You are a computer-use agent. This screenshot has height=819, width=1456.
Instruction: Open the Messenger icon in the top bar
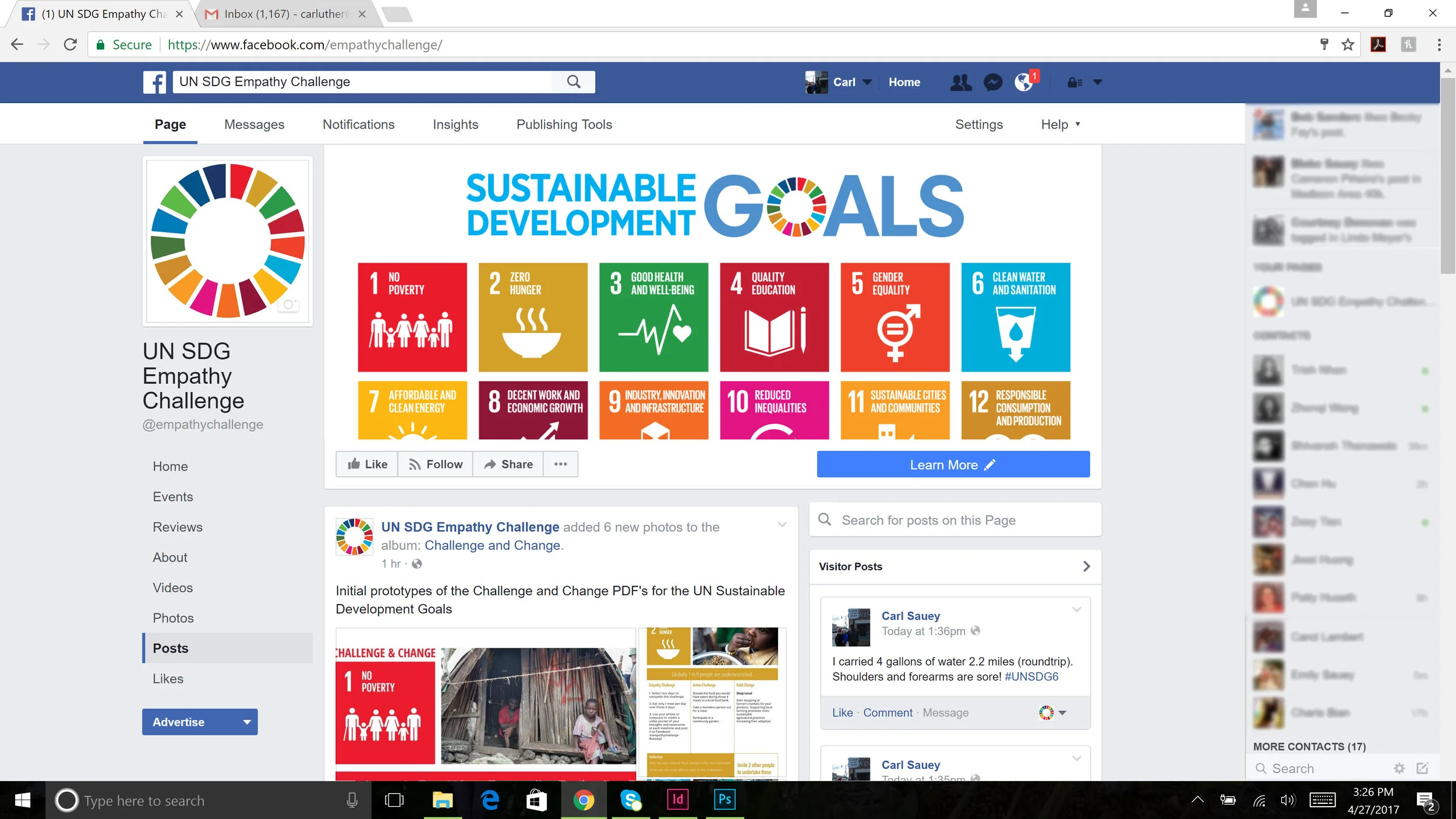point(993,83)
